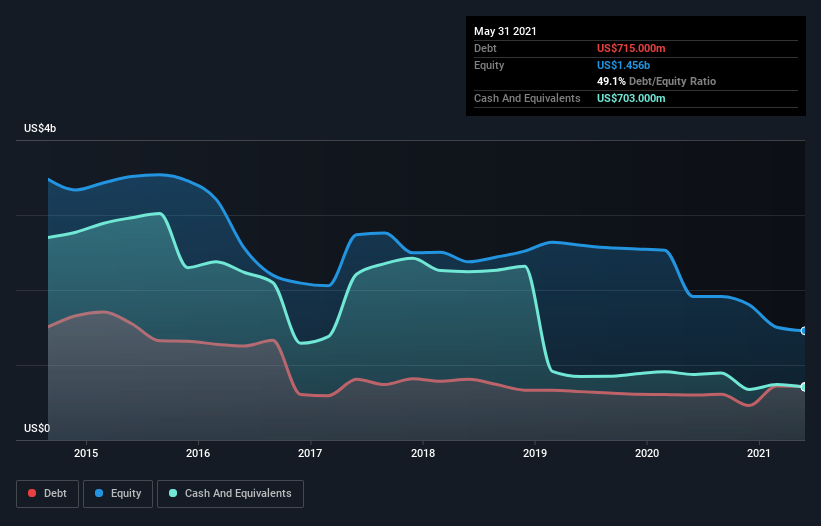Click the Debt row label in tooltip
The width and height of the screenshot is (821, 526).
tap(485, 48)
